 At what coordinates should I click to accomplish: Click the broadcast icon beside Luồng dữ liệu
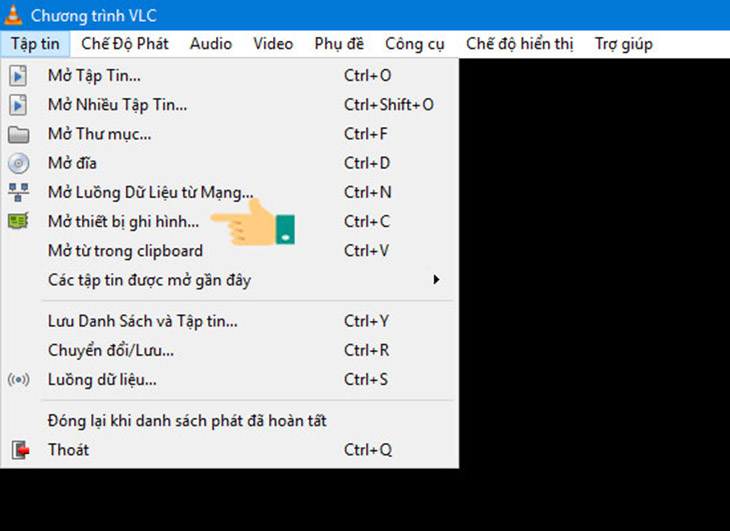(x=19, y=380)
